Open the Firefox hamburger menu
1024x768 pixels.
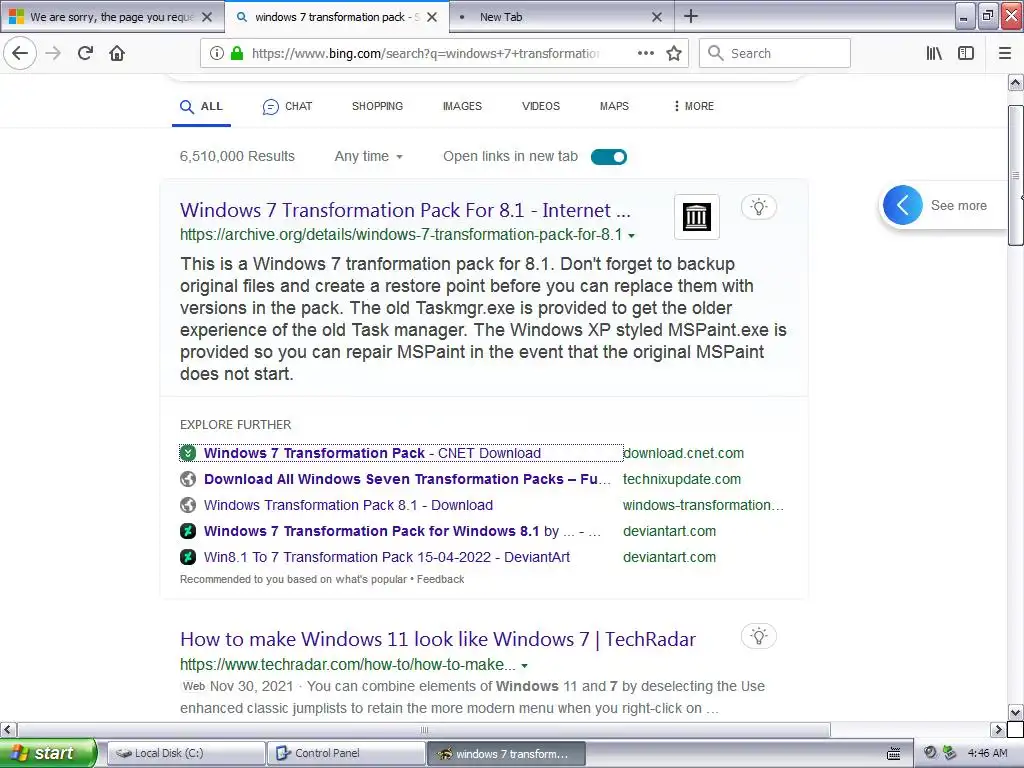point(1005,53)
